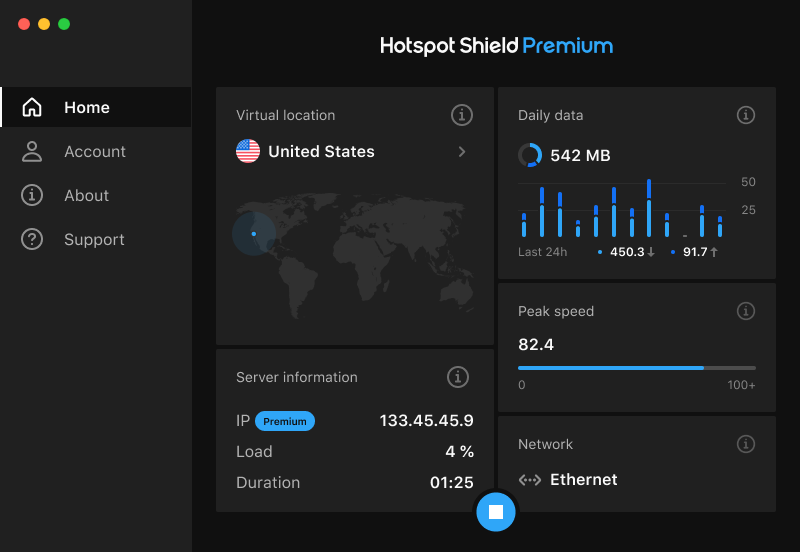Click the United States flag icon
Viewport: 800px width, 552px height.
248,152
